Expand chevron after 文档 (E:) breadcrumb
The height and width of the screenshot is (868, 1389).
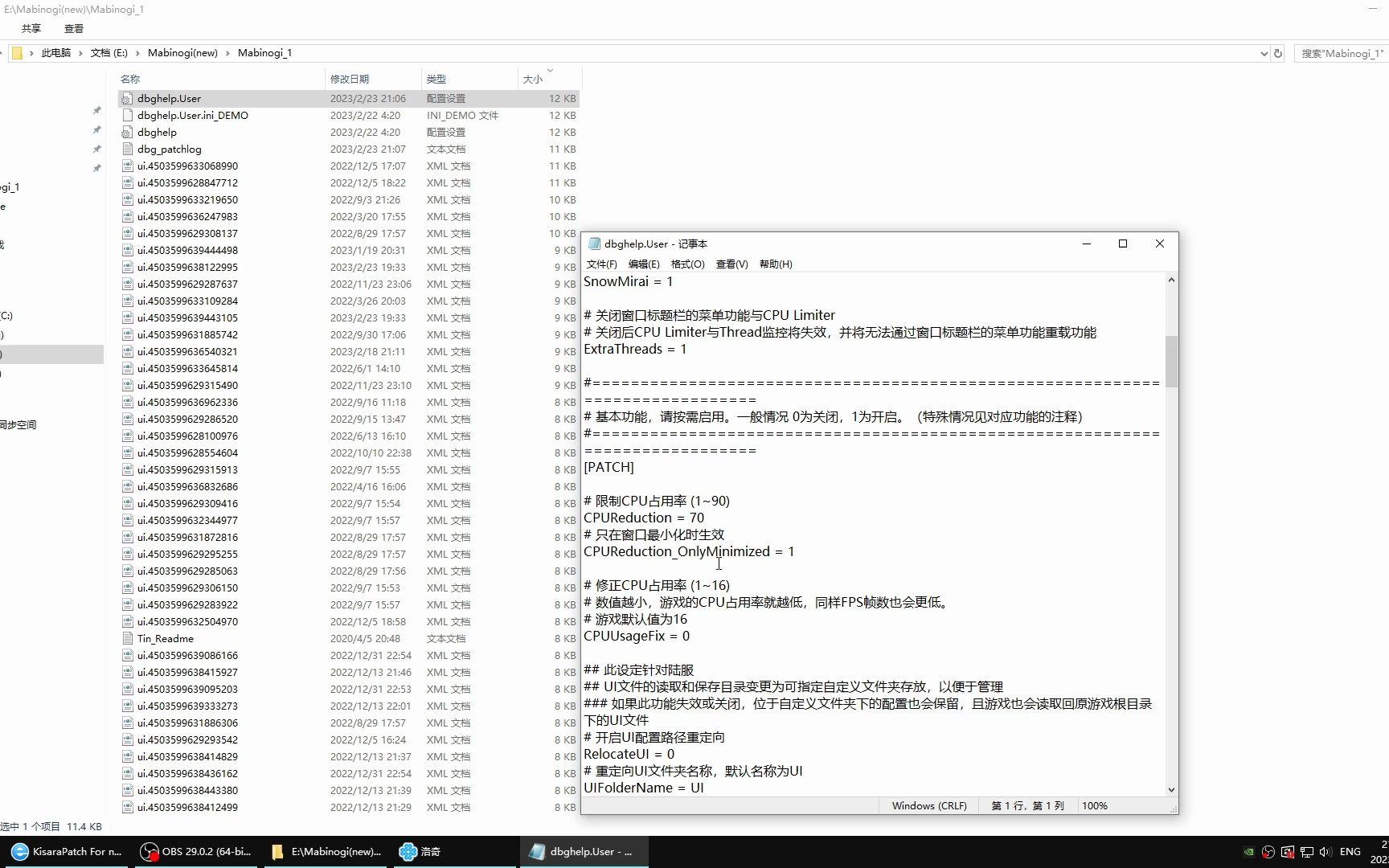[137, 53]
